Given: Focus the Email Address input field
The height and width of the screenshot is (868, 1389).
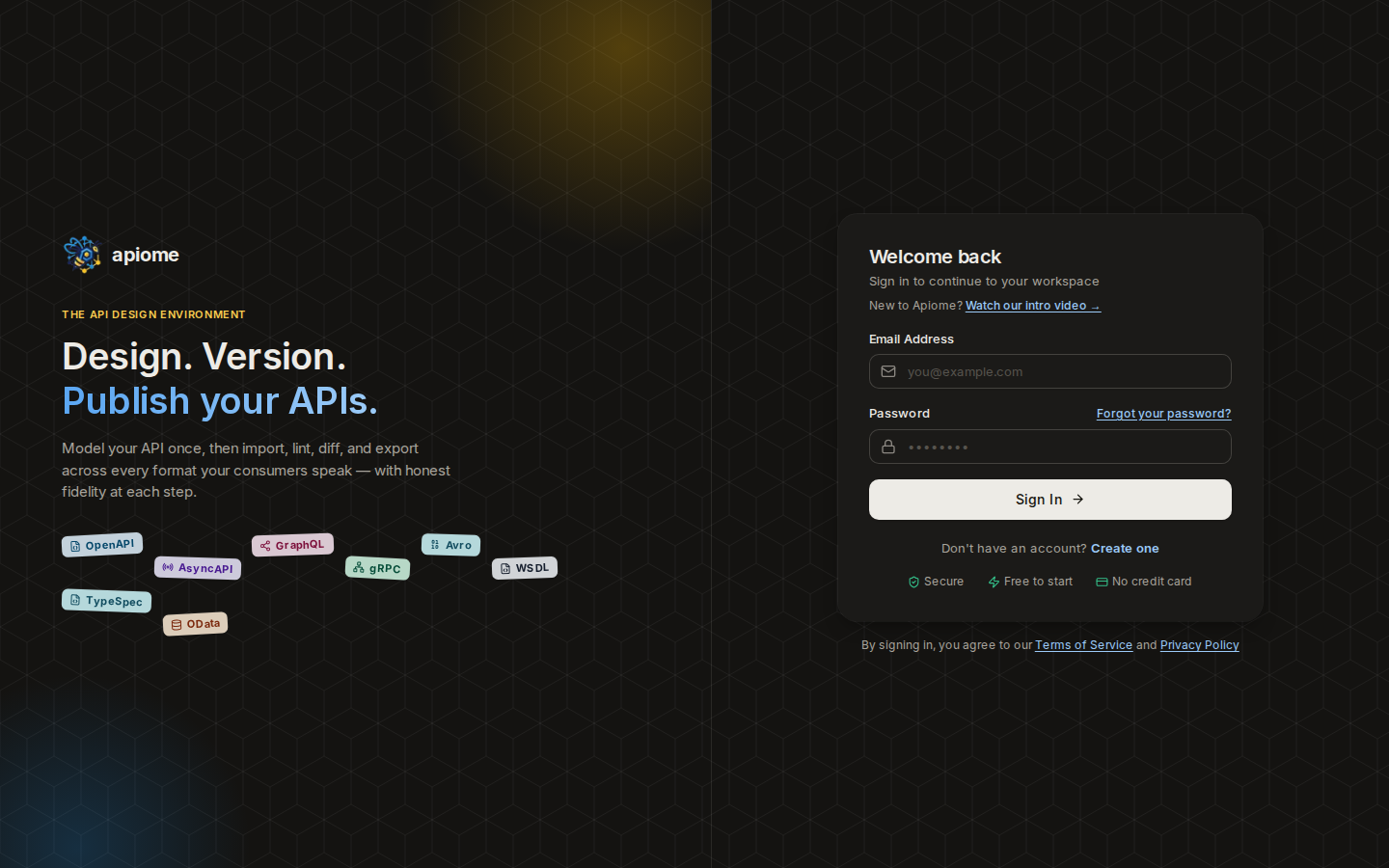Looking at the screenshot, I should [x=1050, y=371].
